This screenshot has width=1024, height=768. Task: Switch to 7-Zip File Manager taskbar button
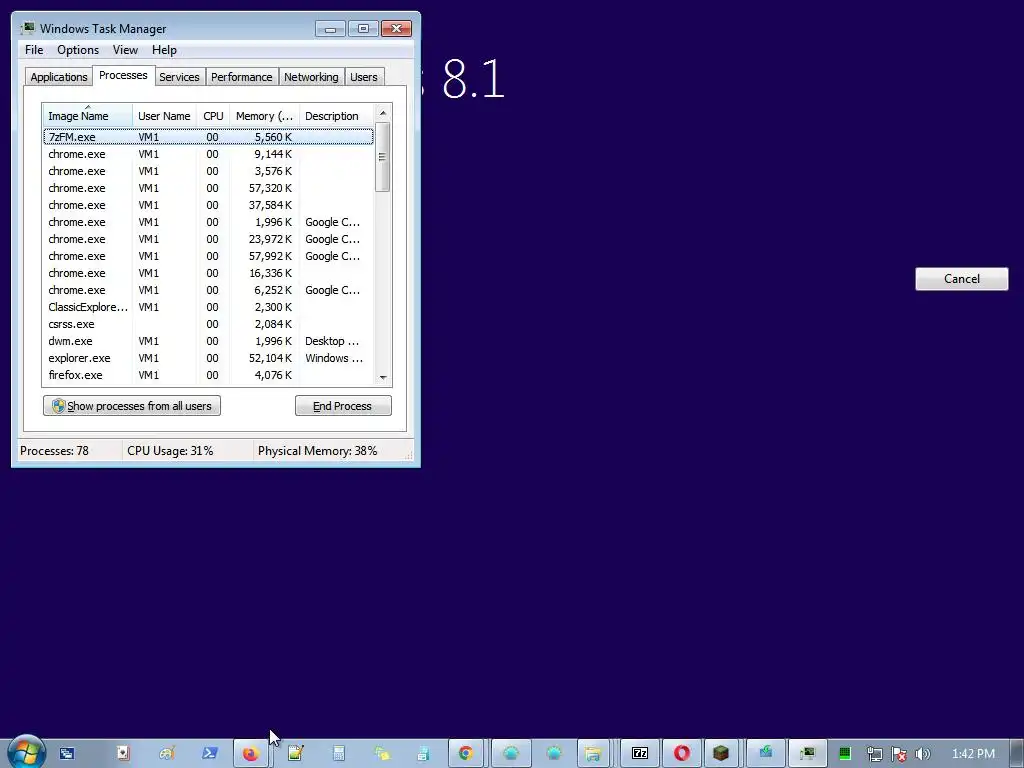click(640, 754)
